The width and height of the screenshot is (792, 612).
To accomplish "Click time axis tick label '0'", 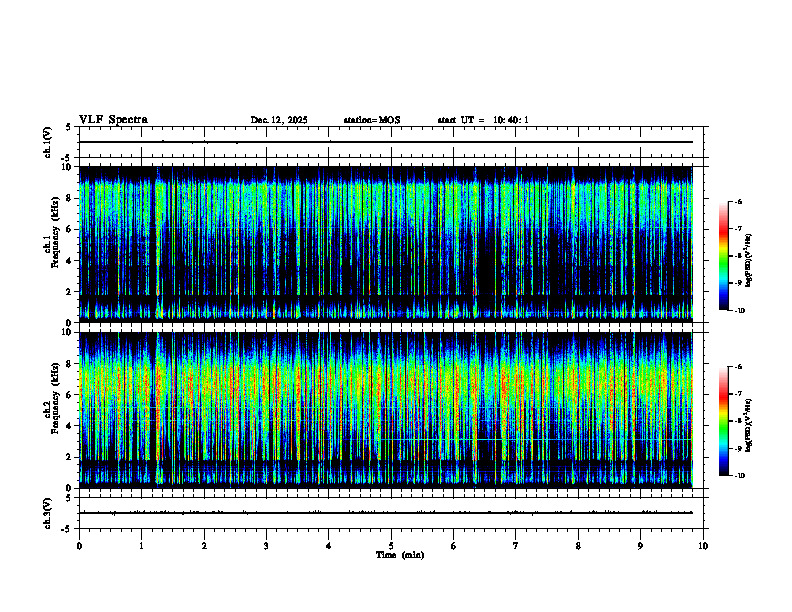I will coord(79,546).
